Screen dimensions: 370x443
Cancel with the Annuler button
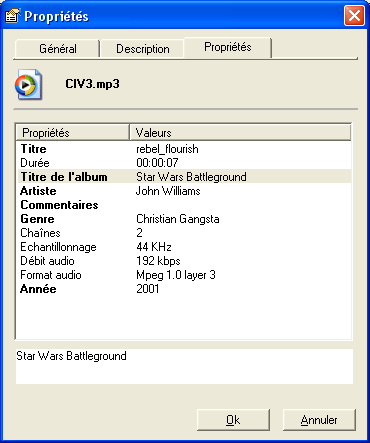tap(319, 420)
